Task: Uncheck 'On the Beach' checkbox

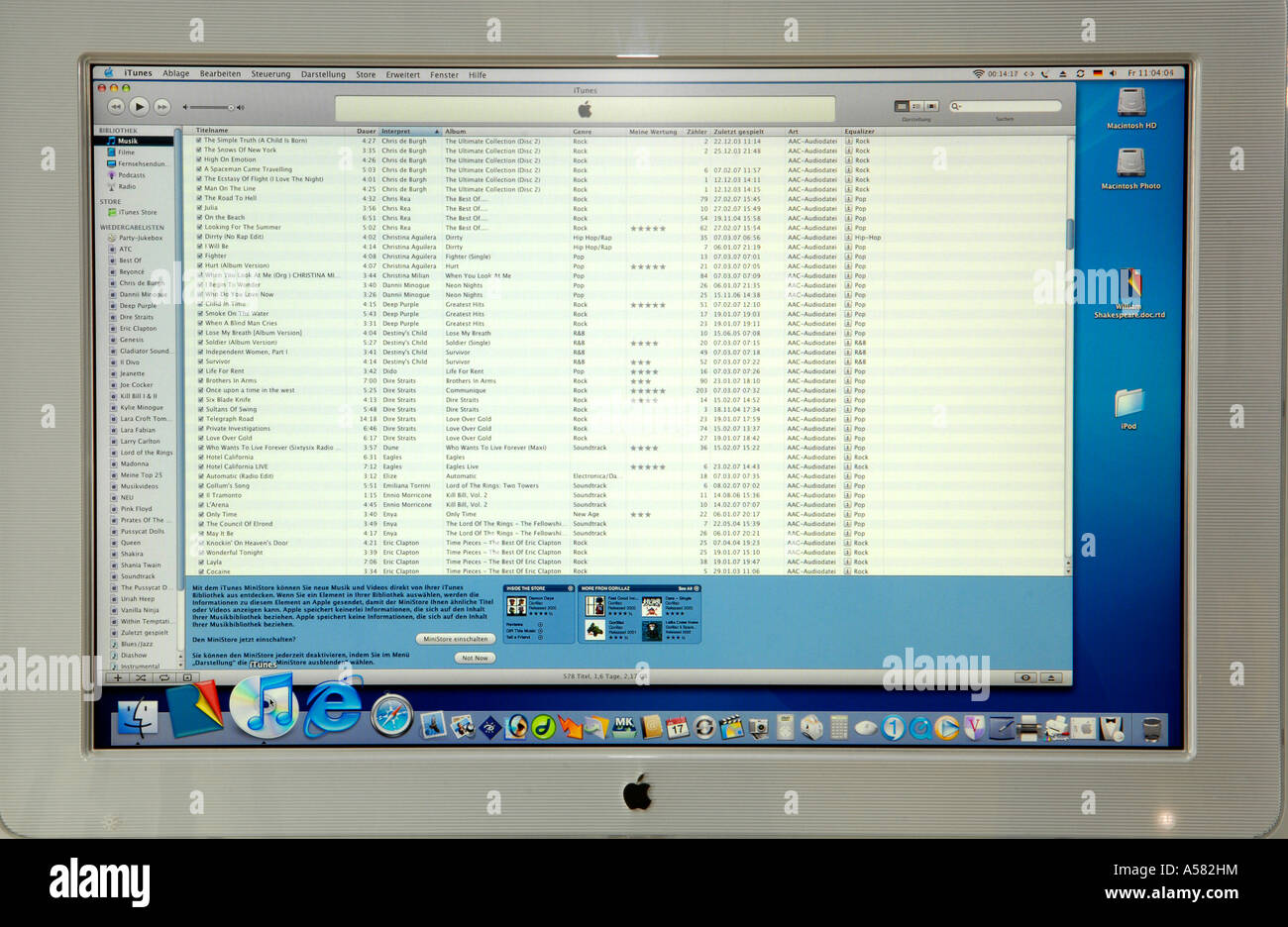Action: tap(199, 218)
